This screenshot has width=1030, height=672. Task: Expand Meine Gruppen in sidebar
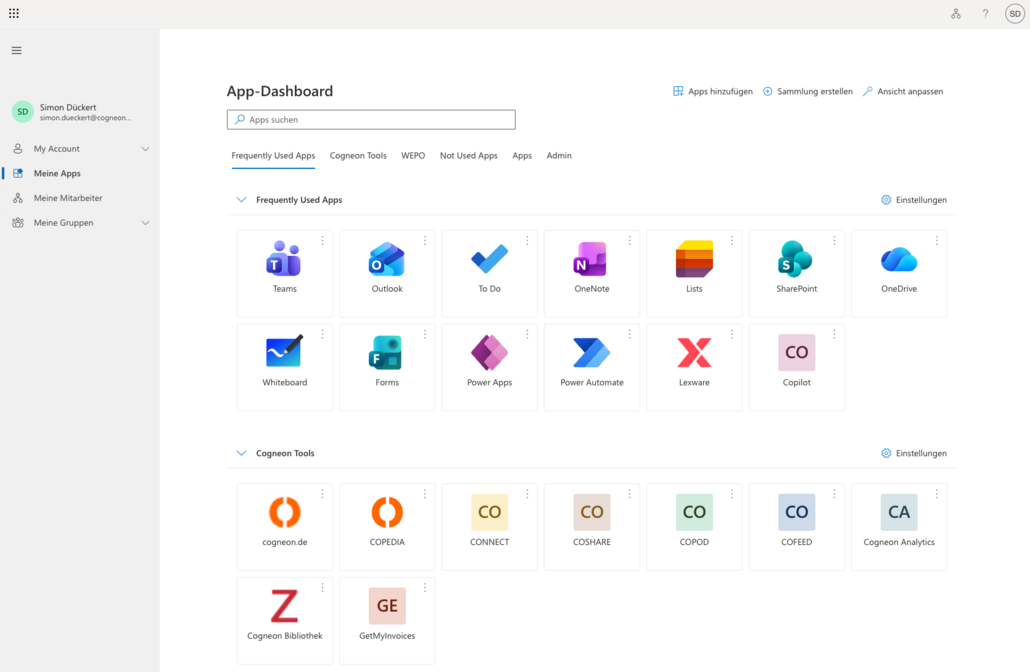[145, 223]
